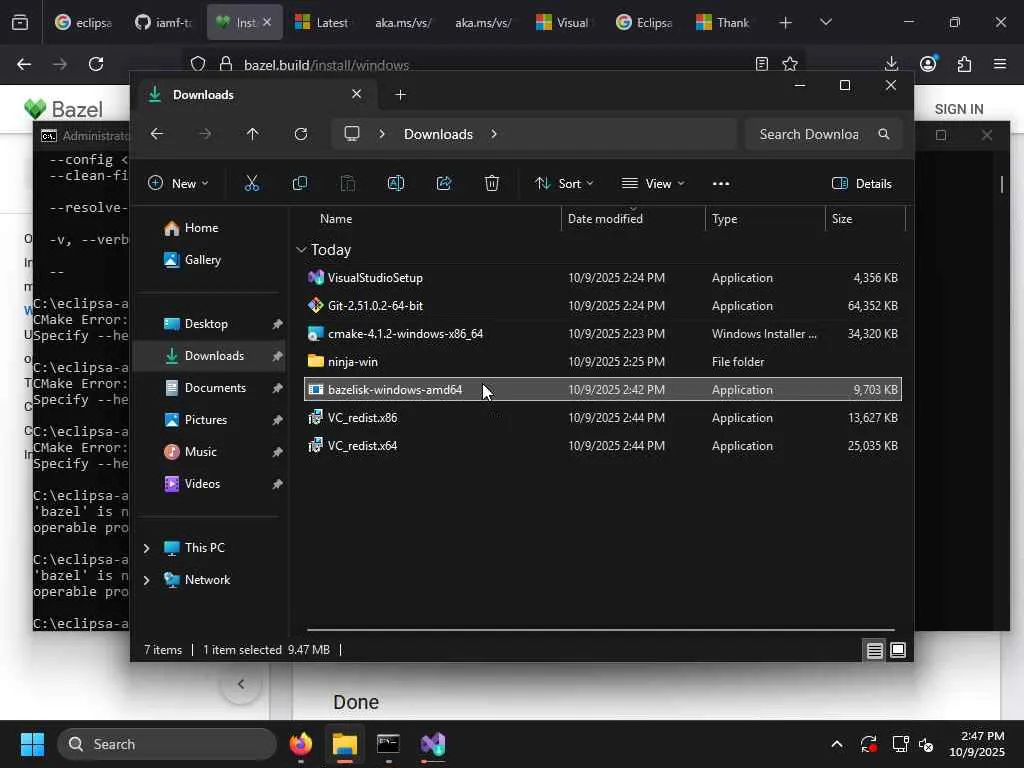Open the See more ellipsis menu
The height and width of the screenshot is (768, 1024).
[x=721, y=184]
